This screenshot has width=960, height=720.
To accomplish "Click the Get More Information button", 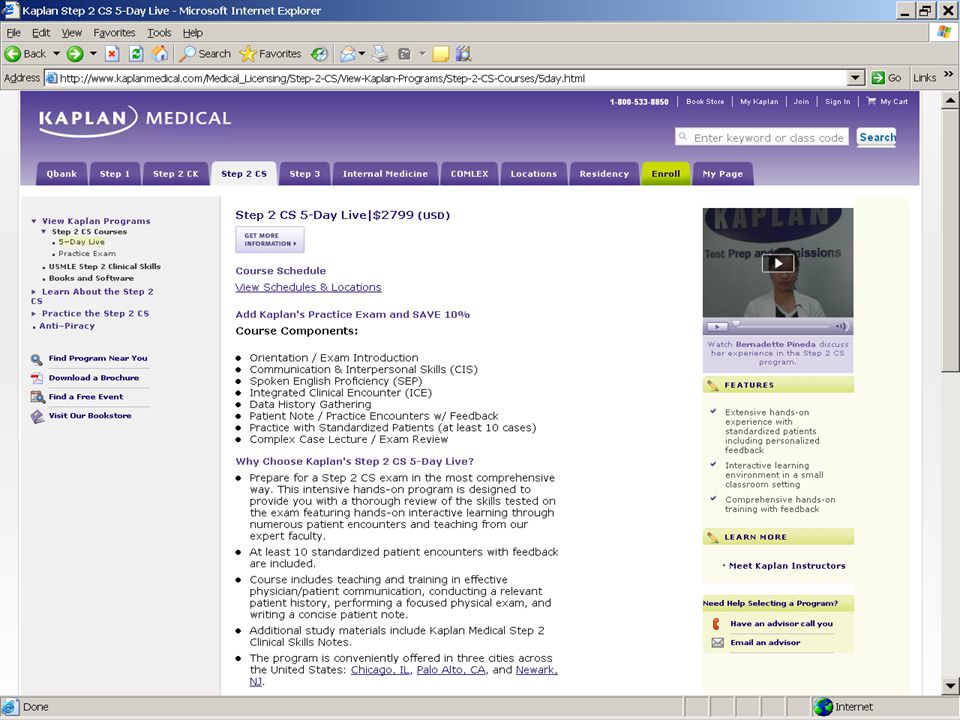I will point(270,239).
